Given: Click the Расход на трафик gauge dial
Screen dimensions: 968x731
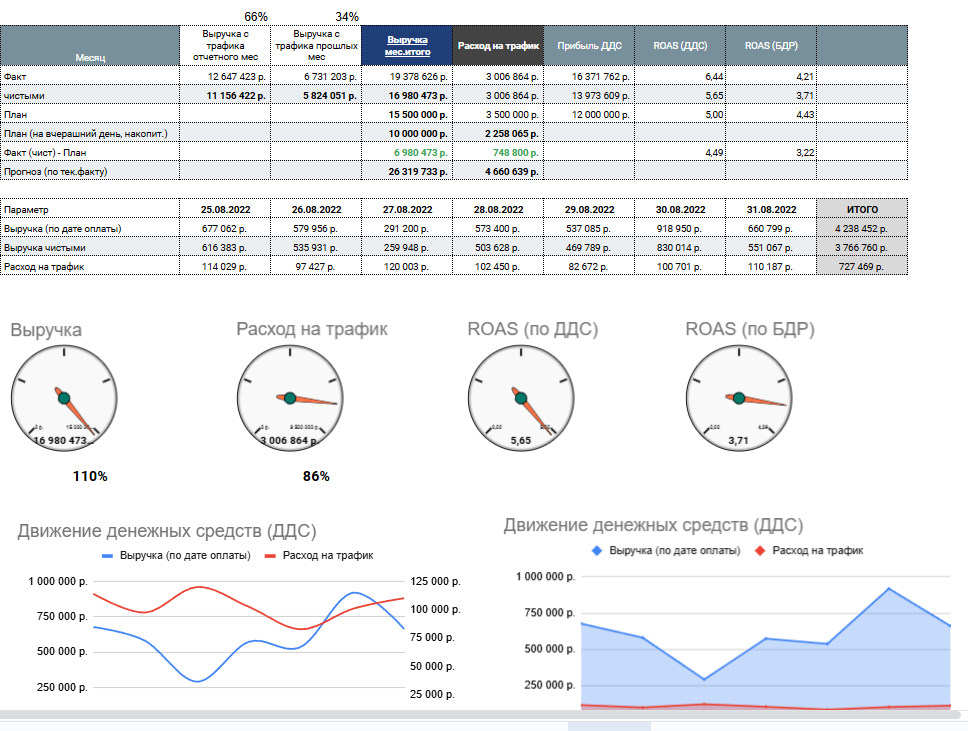Looking at the screenshot, I should [x=290, y=398].
